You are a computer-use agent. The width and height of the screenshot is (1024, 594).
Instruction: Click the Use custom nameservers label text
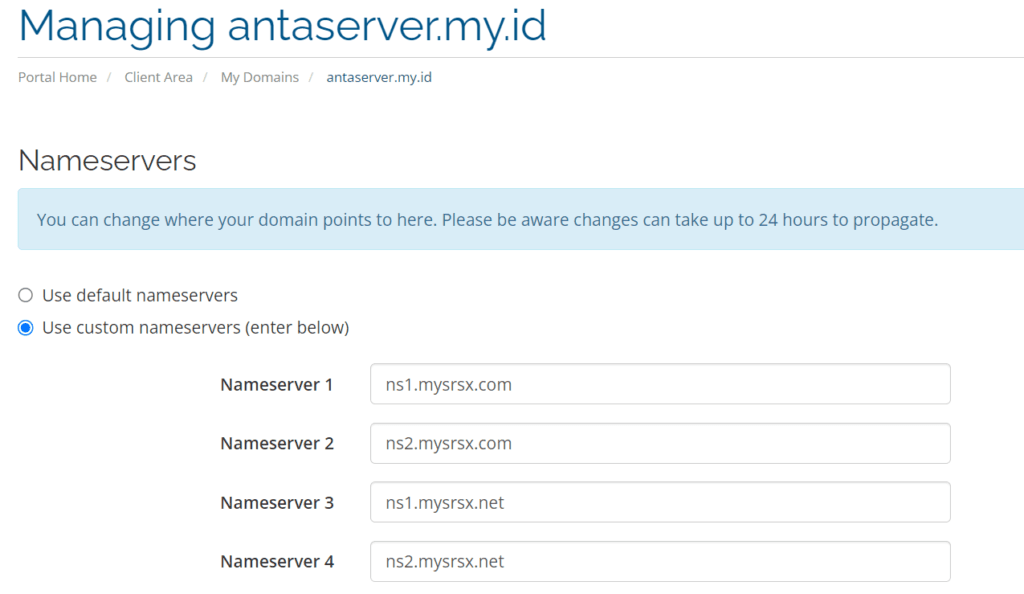pyautogui.click(x=196, y=328)
